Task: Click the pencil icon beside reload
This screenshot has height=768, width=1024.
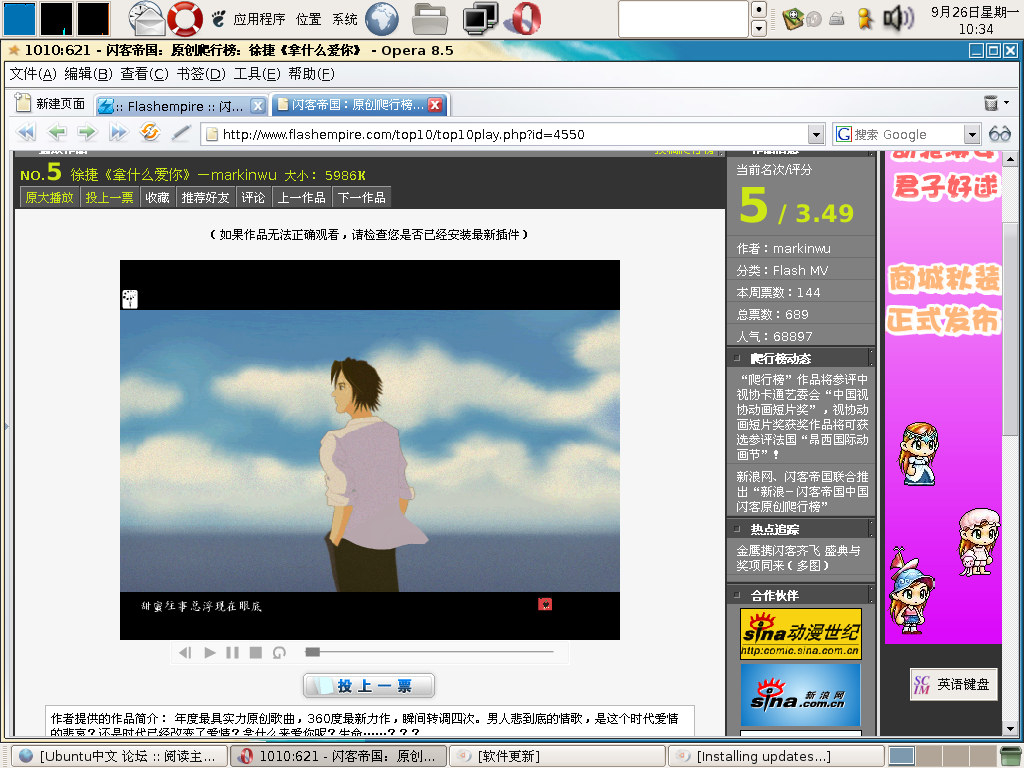Action: pos(181,133)
